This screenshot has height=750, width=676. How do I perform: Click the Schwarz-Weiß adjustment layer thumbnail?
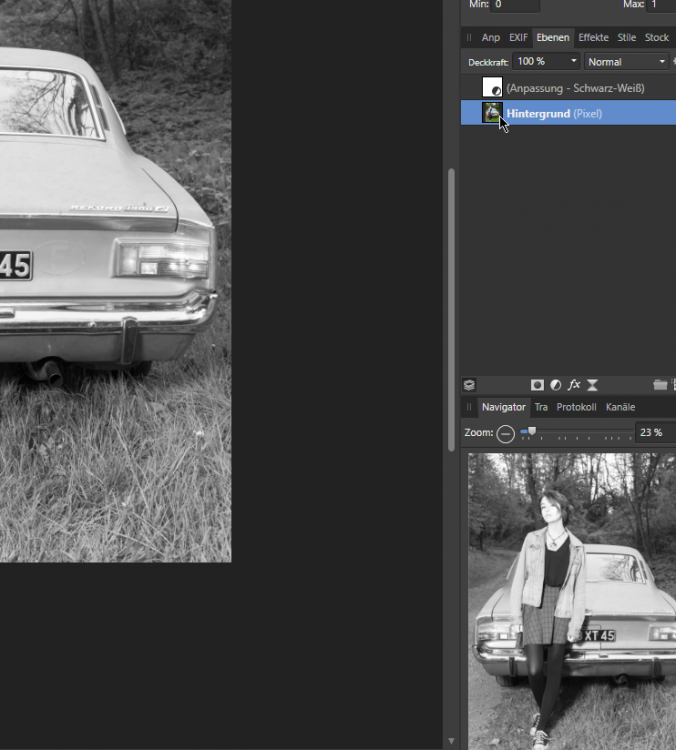pos(492,88)
